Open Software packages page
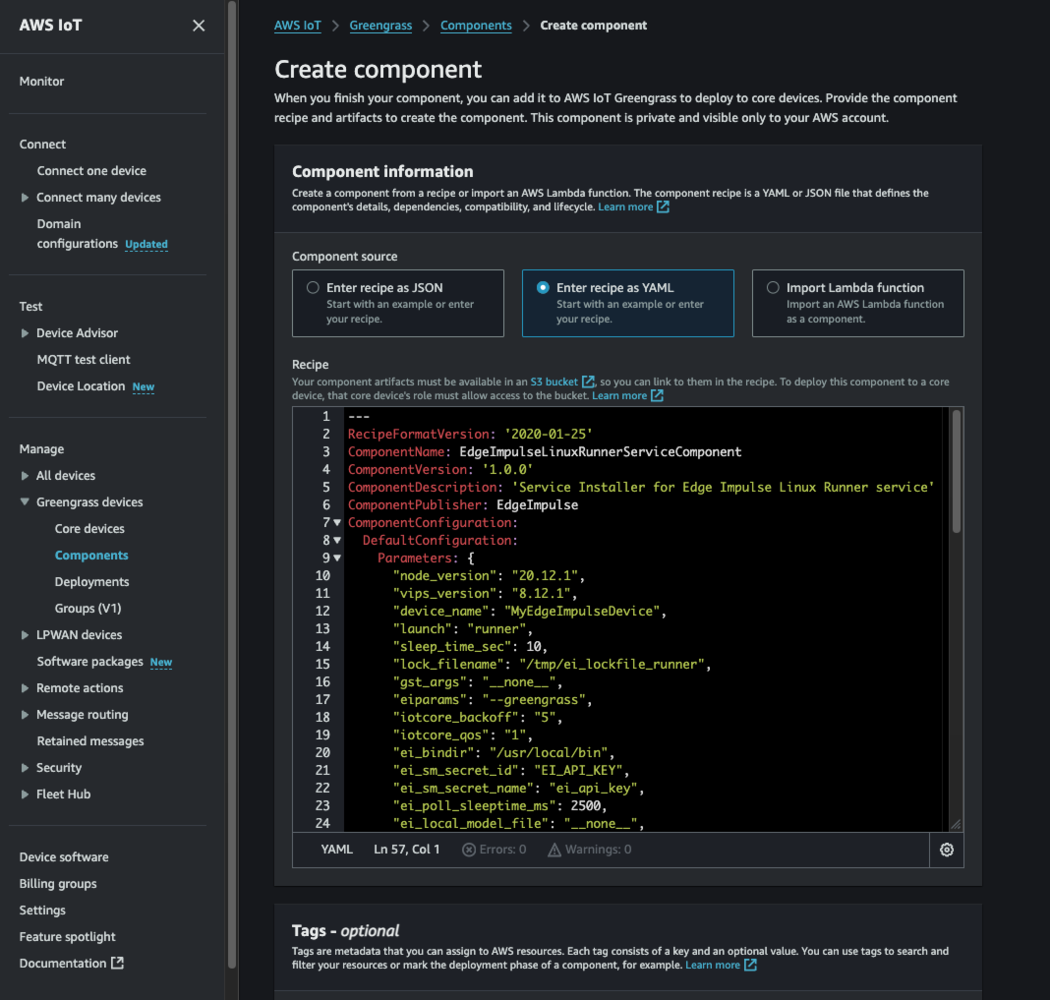 (90, 662)
